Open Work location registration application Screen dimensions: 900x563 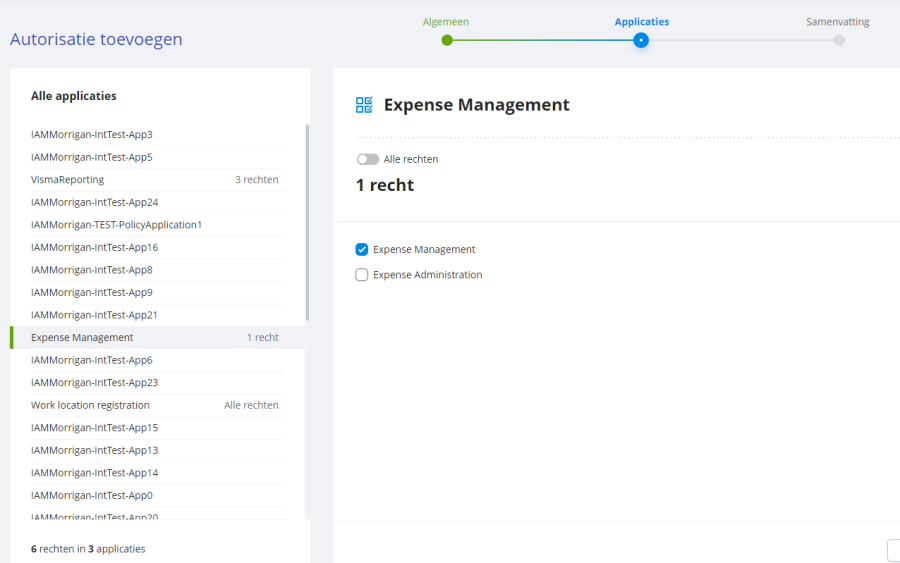156,405
